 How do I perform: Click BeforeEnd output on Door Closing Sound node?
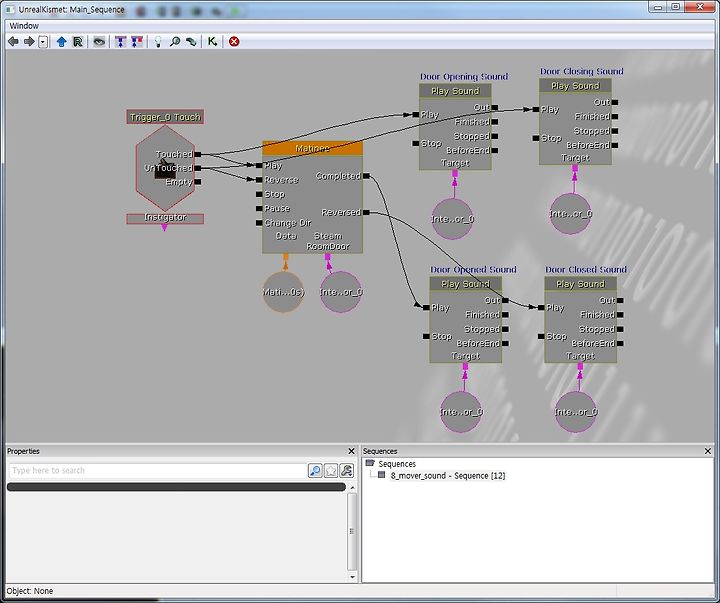(615, 145)
